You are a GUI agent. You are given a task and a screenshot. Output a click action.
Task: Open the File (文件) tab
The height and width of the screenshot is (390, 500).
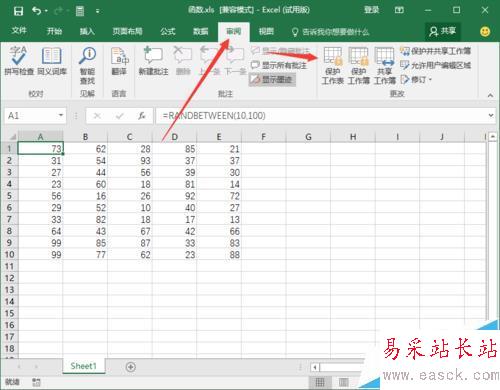pos(19,31)
